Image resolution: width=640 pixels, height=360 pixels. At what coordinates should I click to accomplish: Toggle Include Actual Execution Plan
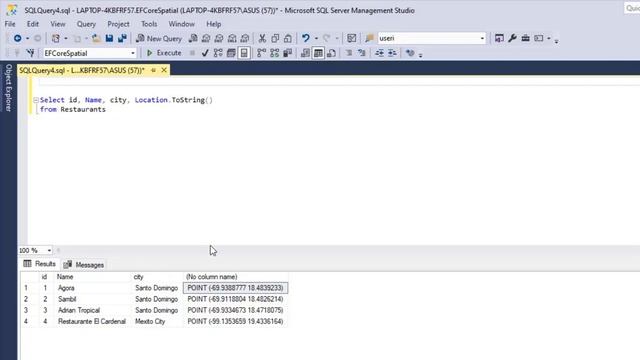click(261, 53)
